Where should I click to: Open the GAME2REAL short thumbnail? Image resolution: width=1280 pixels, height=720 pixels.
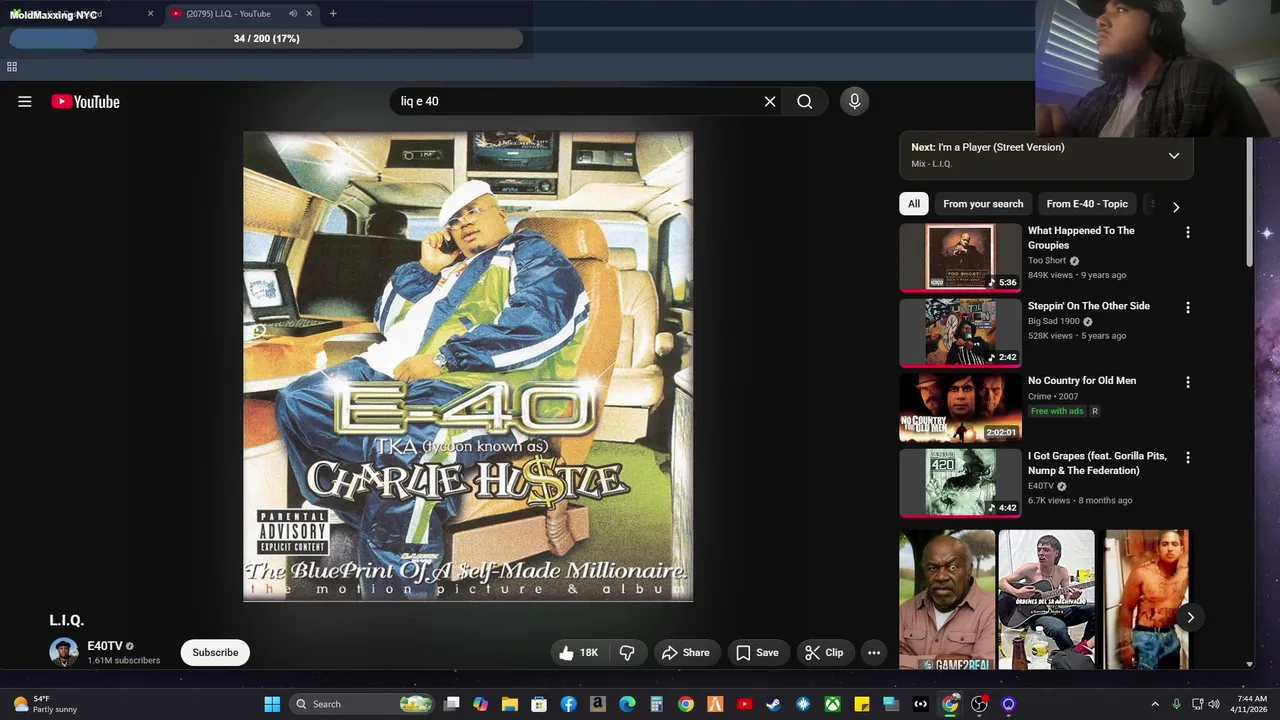pyautogui.click(x=946, y=600)
